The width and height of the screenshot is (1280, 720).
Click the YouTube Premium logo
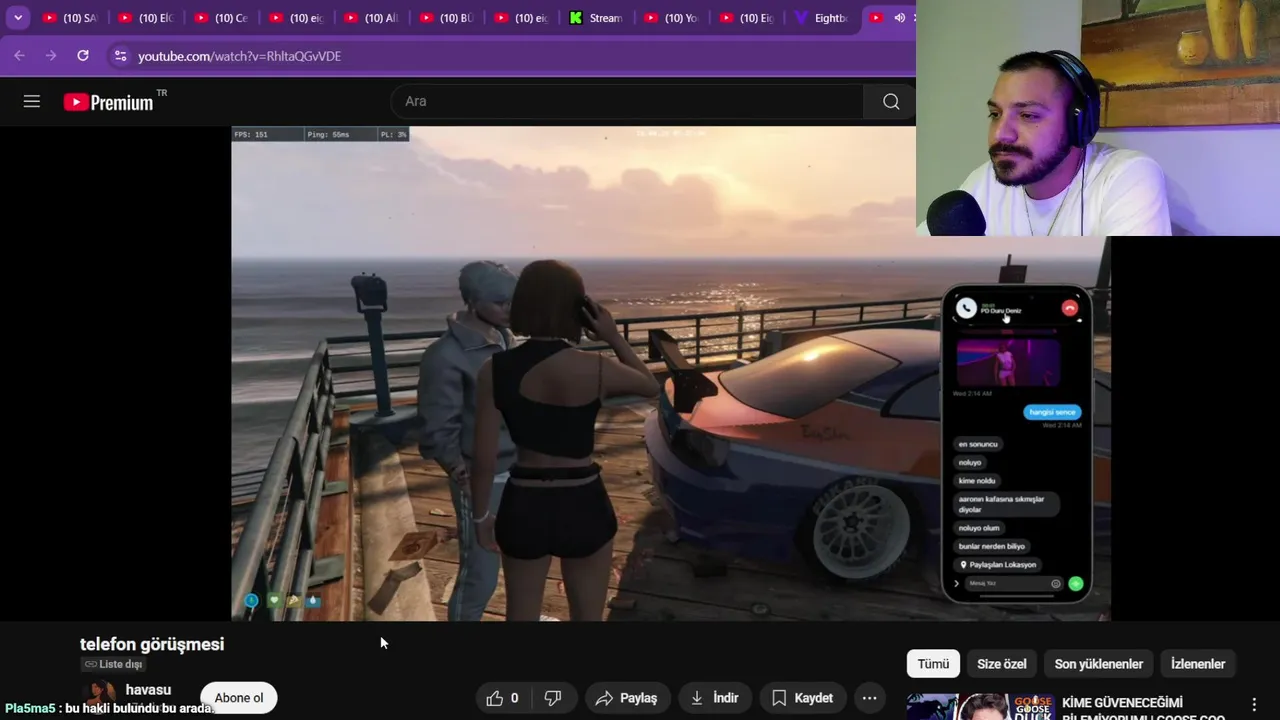(x=110, y=102)
